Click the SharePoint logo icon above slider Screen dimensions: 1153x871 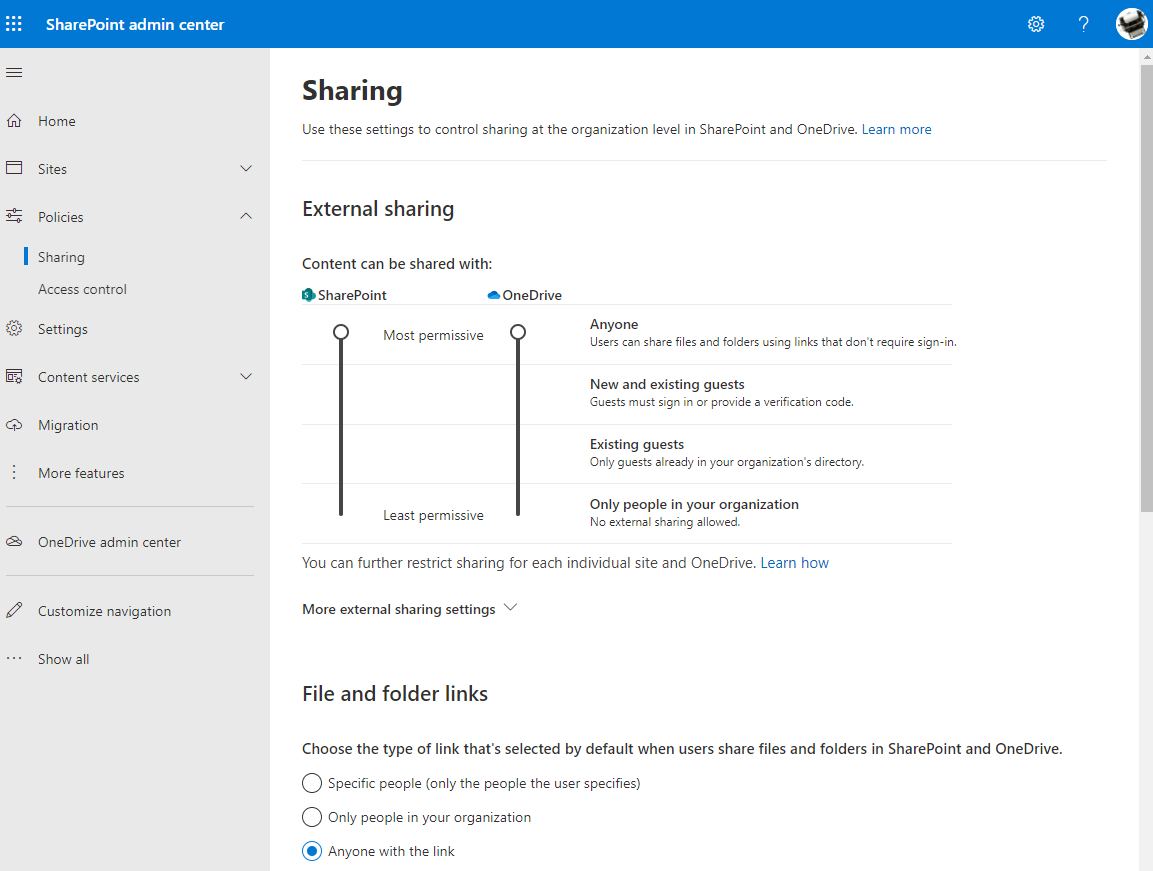(309, 295)
